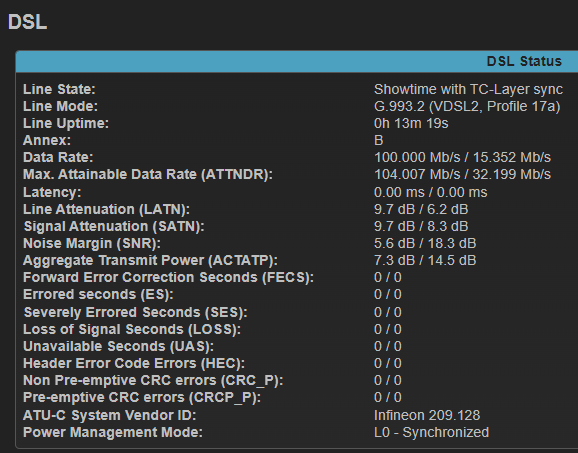The height and width of the screenshot is (453, 578).
Task: Click the Aggregate Transmit Power (ACTATP) label
Action: coord(150,261)
